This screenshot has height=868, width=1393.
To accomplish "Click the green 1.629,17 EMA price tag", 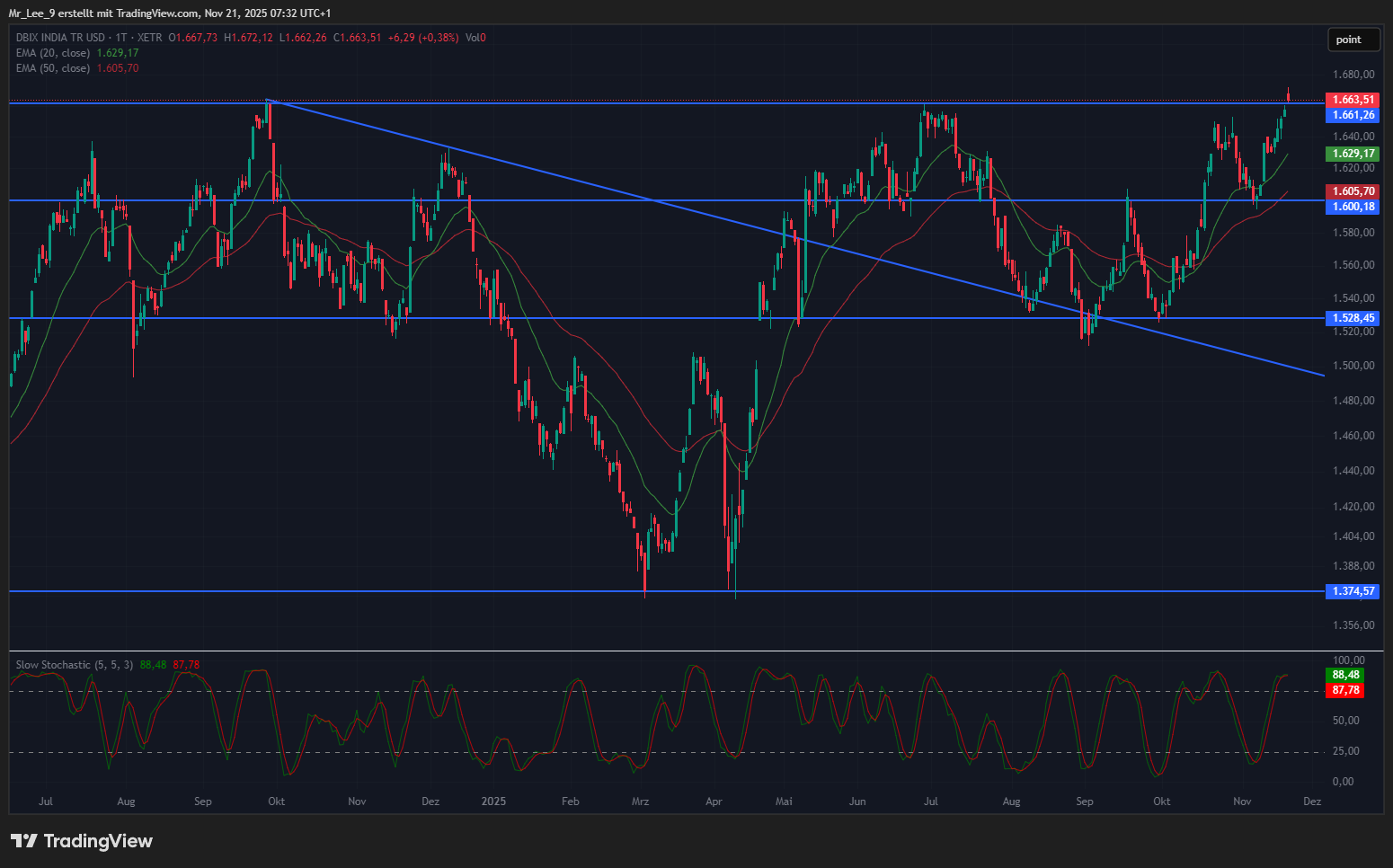I will 1352,154.
